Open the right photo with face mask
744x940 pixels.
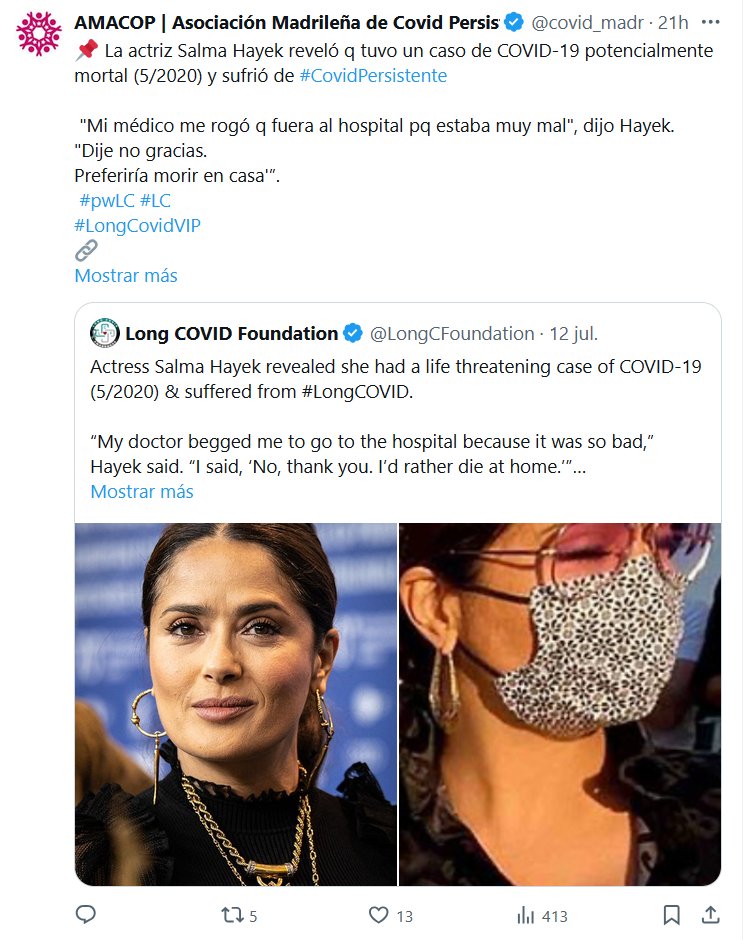[560, 704]
